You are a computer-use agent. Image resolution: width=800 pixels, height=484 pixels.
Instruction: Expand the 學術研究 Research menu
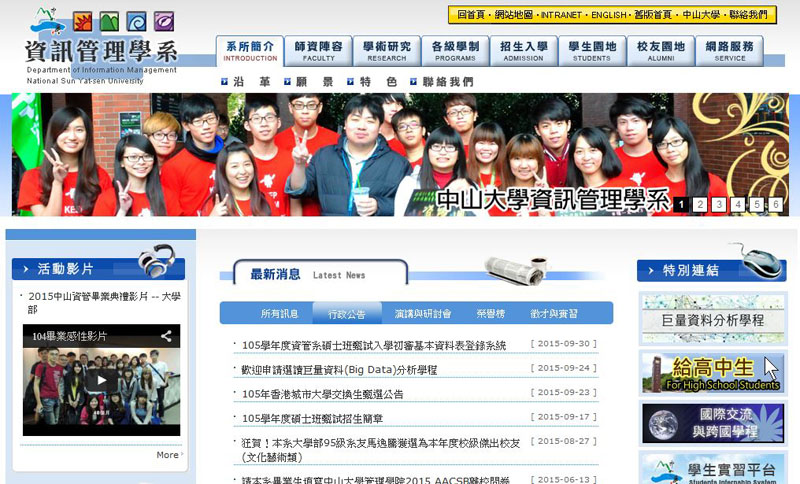pyautogui.click(x=386, y=51)
